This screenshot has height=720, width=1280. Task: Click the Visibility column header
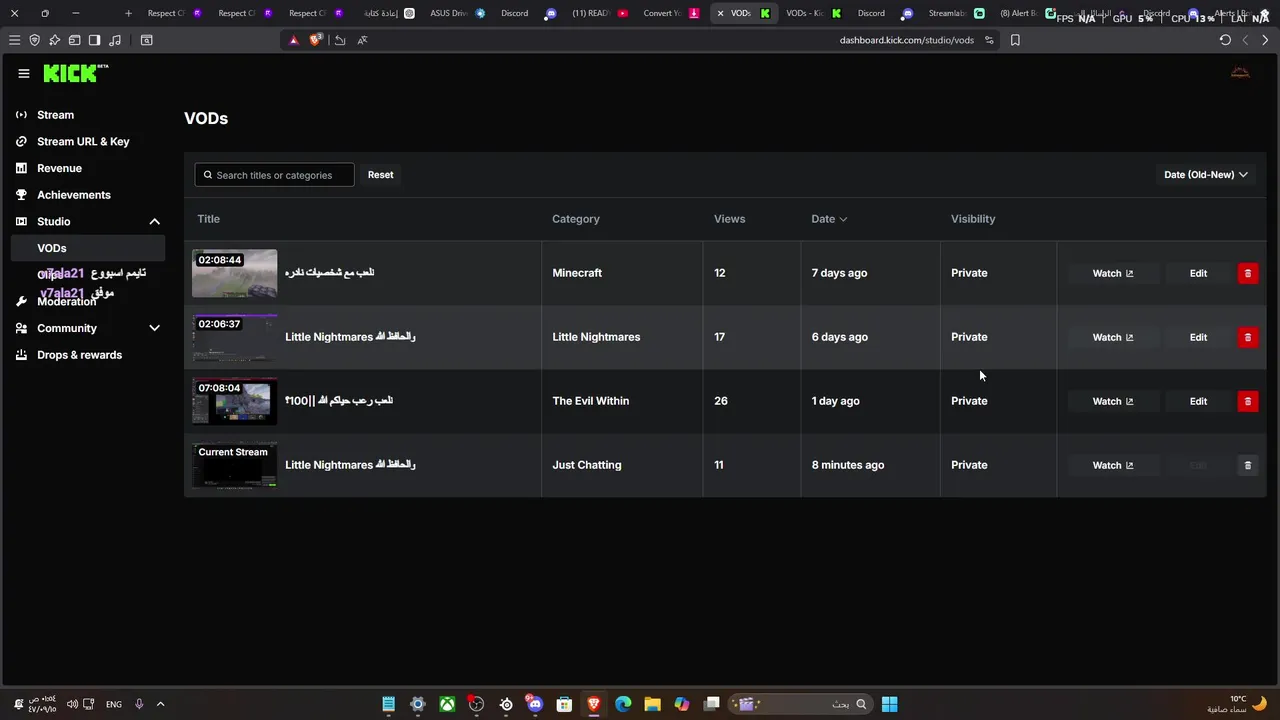pos(973,219)
